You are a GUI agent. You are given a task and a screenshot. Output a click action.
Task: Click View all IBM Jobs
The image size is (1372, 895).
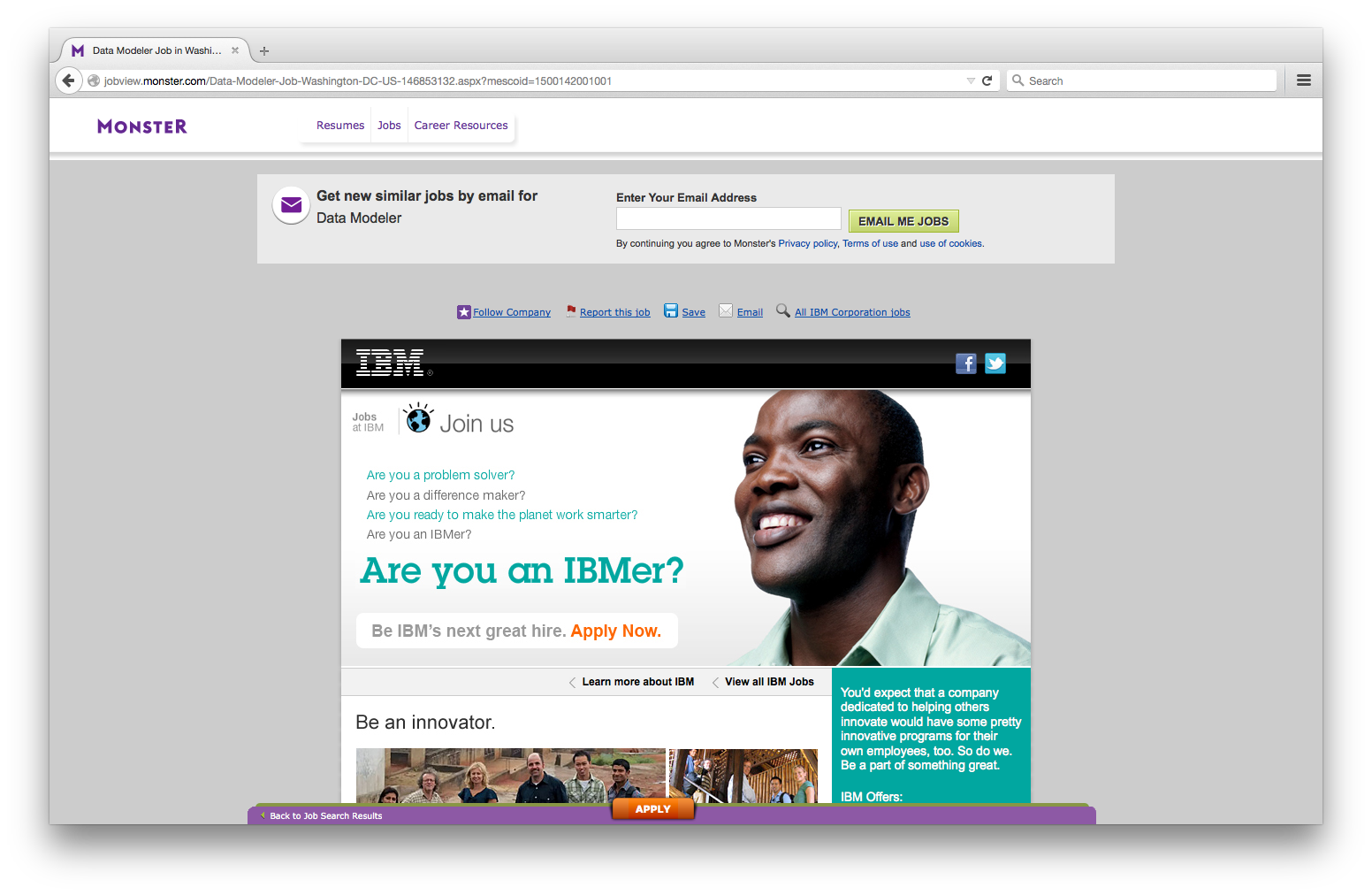coord(769,682)
